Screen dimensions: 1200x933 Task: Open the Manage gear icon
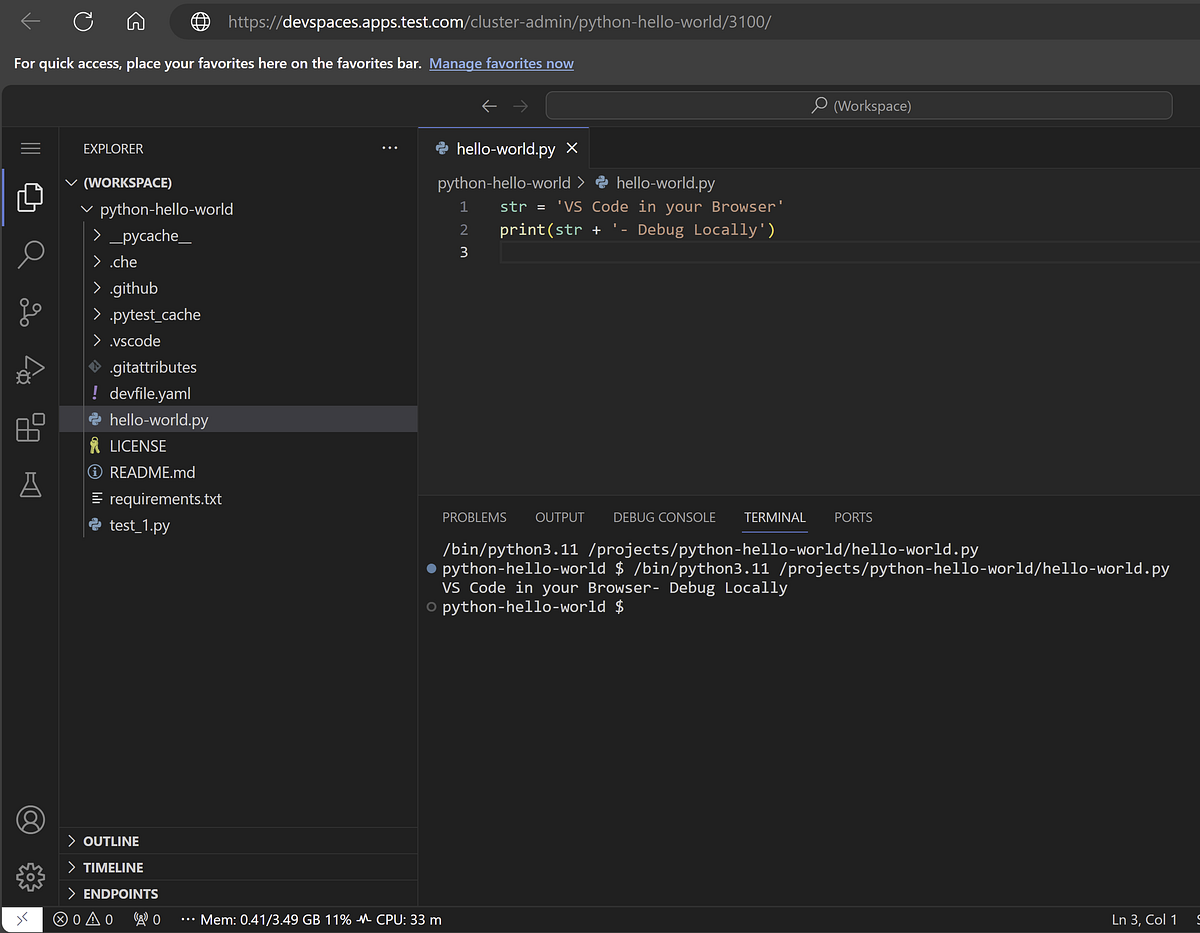coord(31,877)
